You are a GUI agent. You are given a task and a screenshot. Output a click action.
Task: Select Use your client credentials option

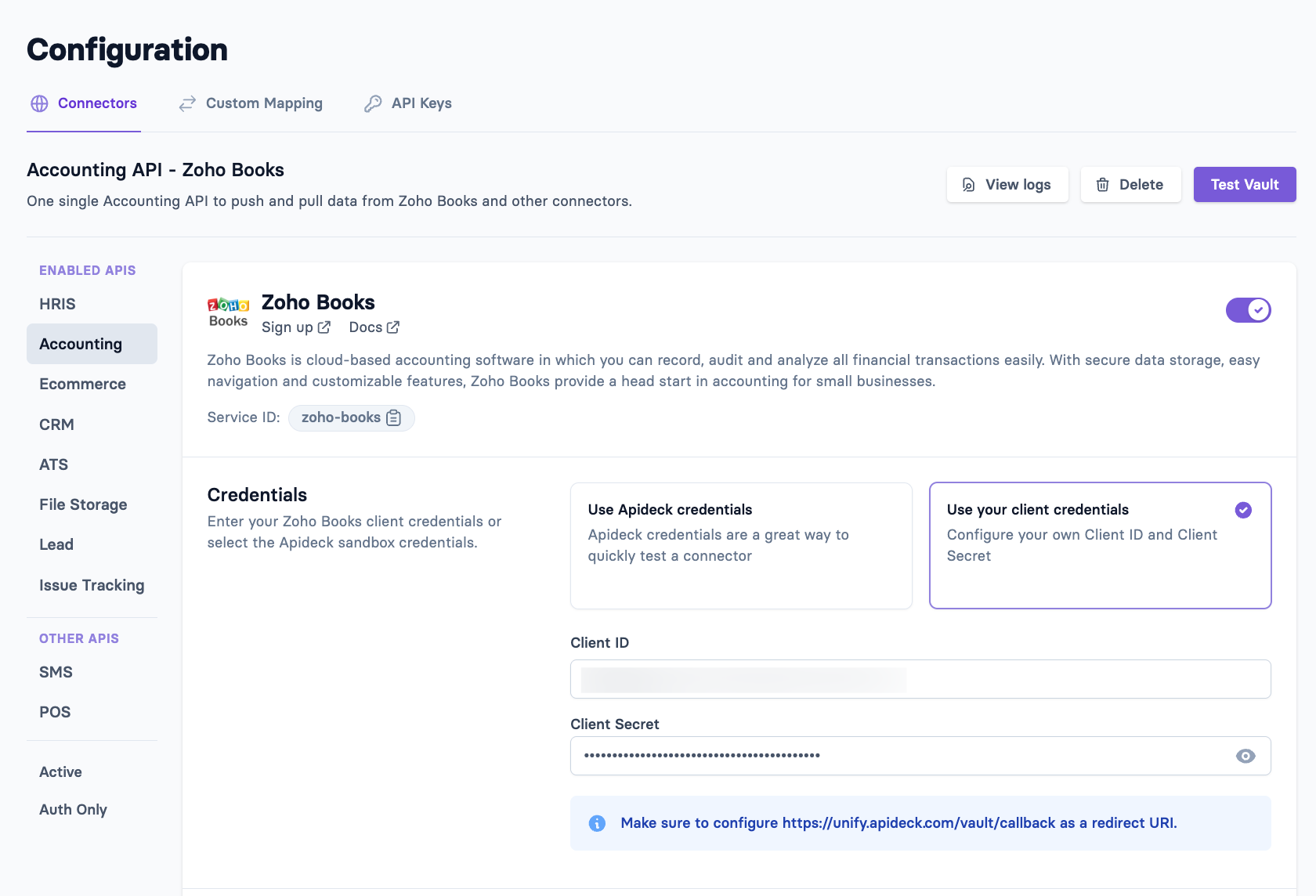pos(1100,546)
